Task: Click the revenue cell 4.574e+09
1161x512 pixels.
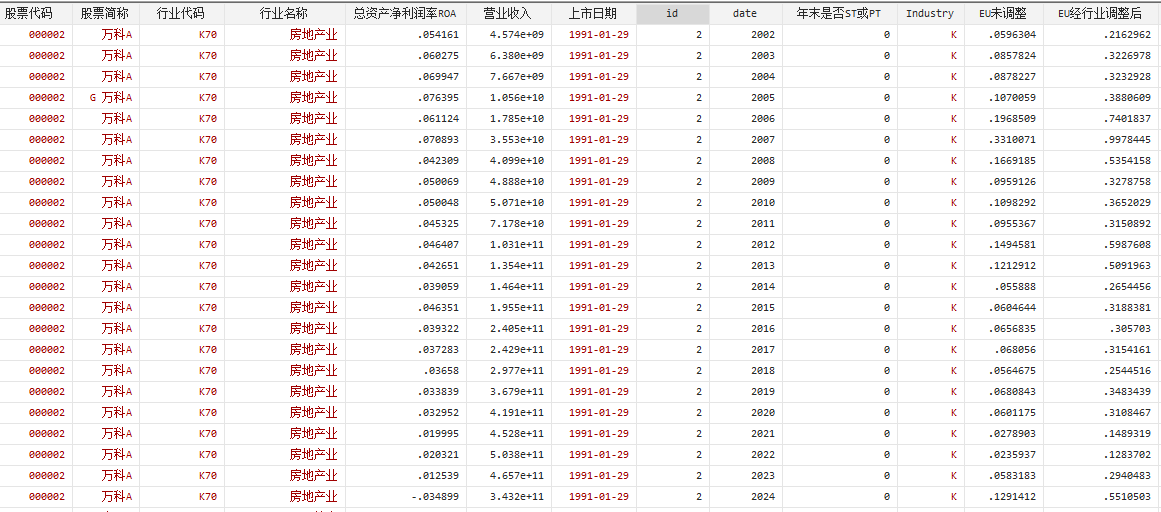Action: (x=516, y=35)
